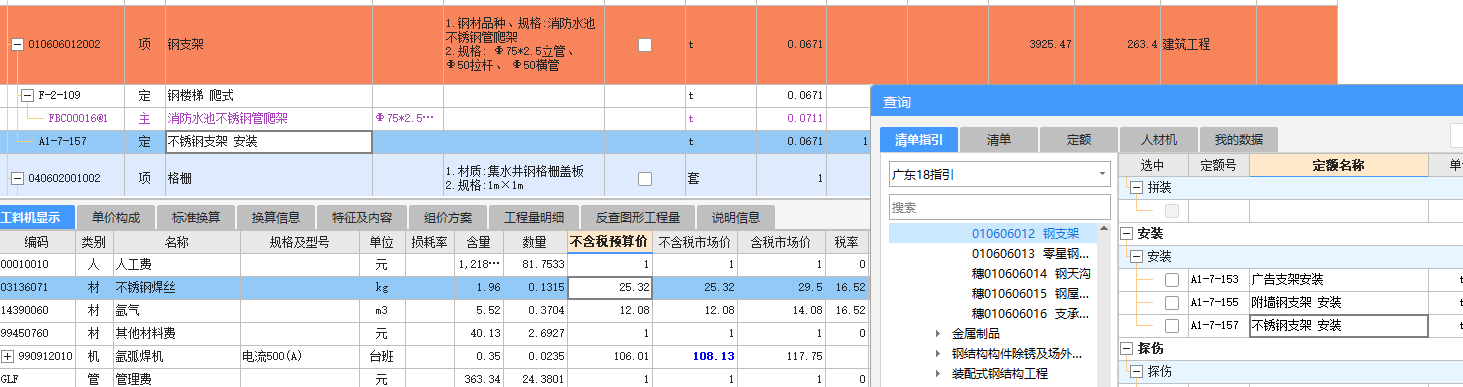Expand the 金属制品 tree node

pyautogui.click(x=938, y=334)
